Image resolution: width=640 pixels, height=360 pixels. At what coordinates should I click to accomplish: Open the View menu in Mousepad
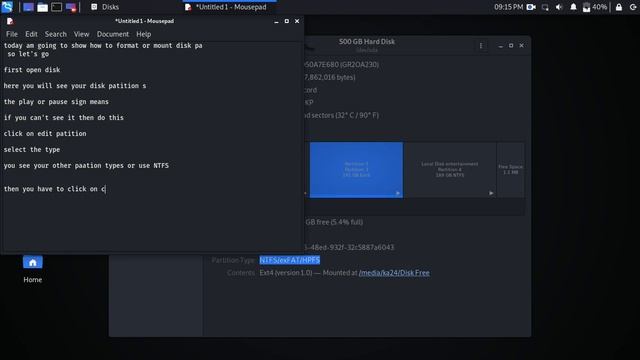81,34
